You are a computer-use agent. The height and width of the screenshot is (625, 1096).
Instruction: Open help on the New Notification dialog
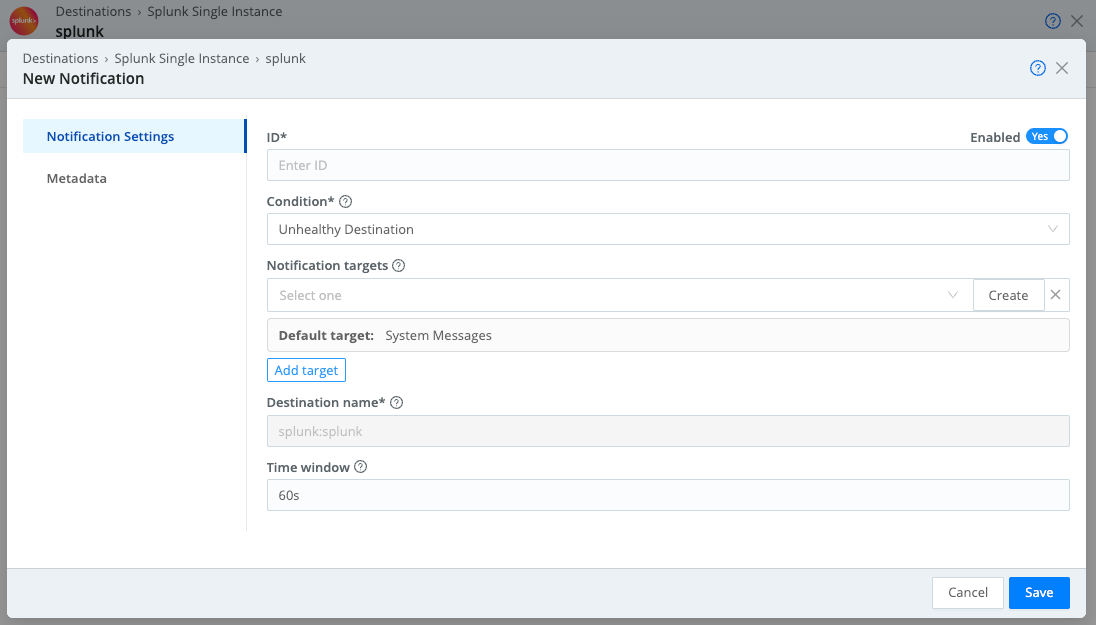(x=1037, y=67)
